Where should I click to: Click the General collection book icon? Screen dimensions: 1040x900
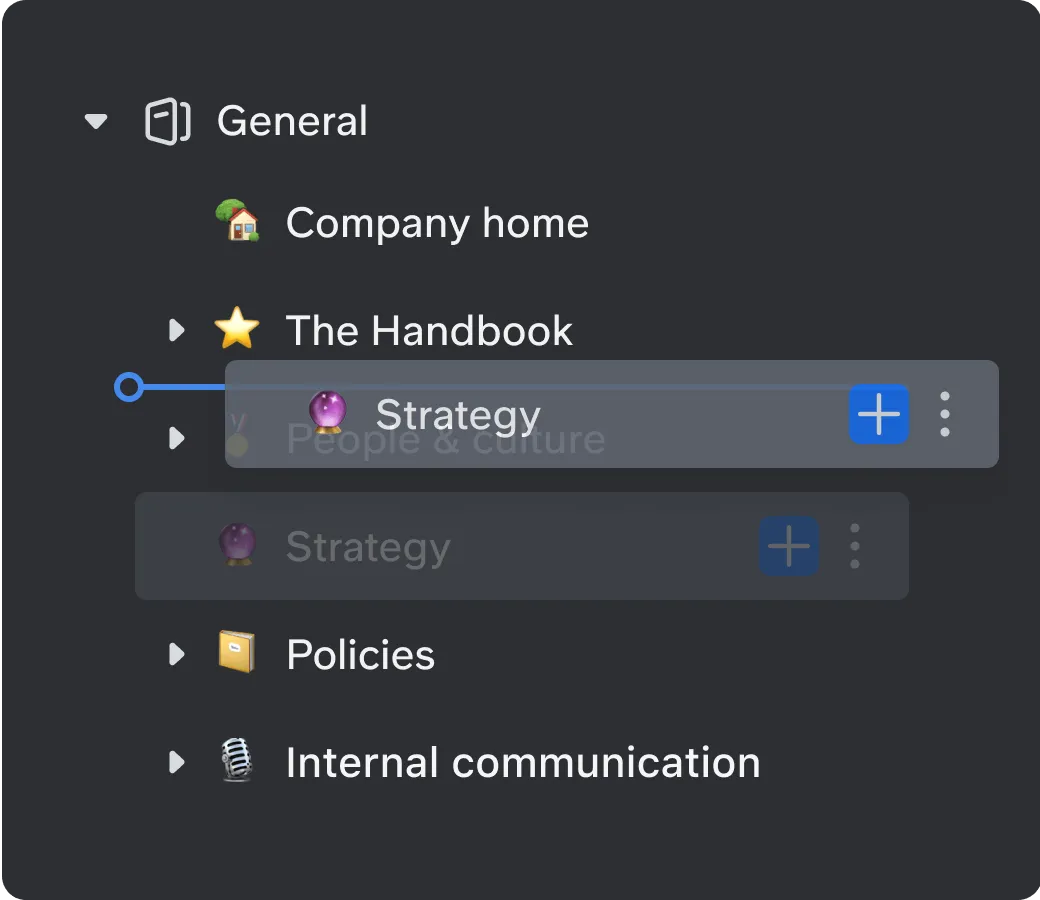point(168,121)
